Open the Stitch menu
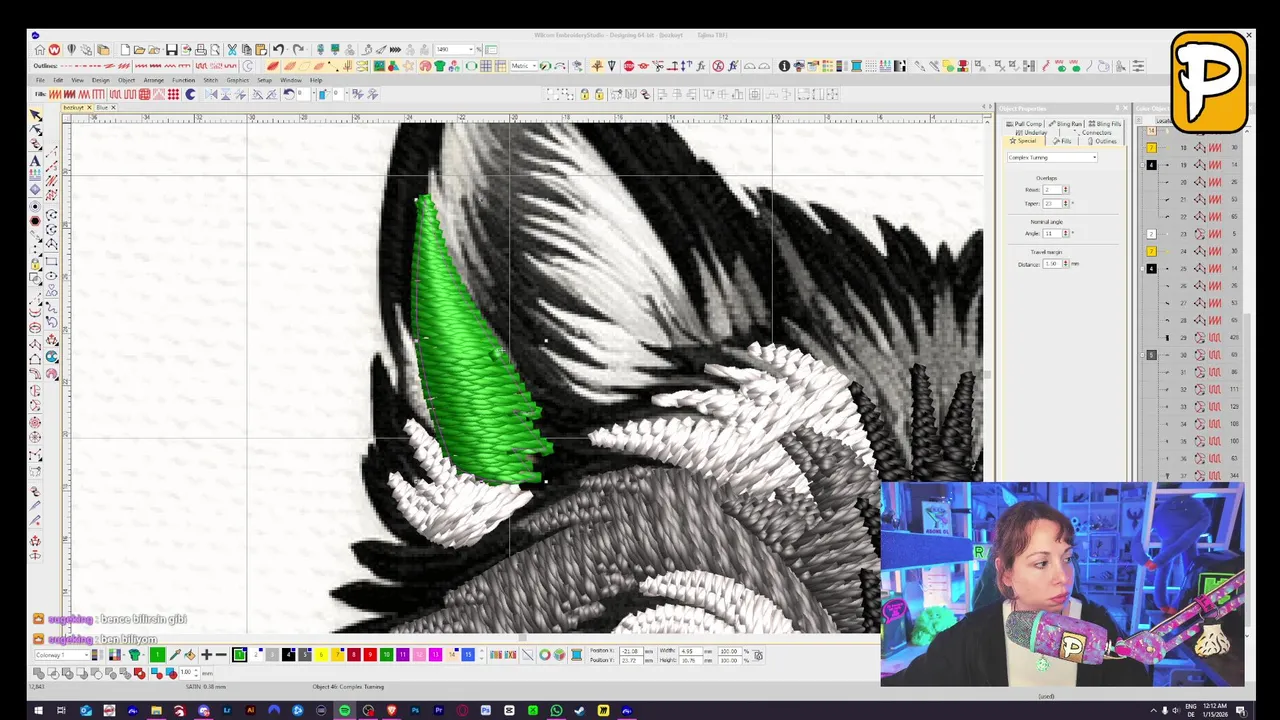This screenshot has height=720, width=1280. [210, 80]
